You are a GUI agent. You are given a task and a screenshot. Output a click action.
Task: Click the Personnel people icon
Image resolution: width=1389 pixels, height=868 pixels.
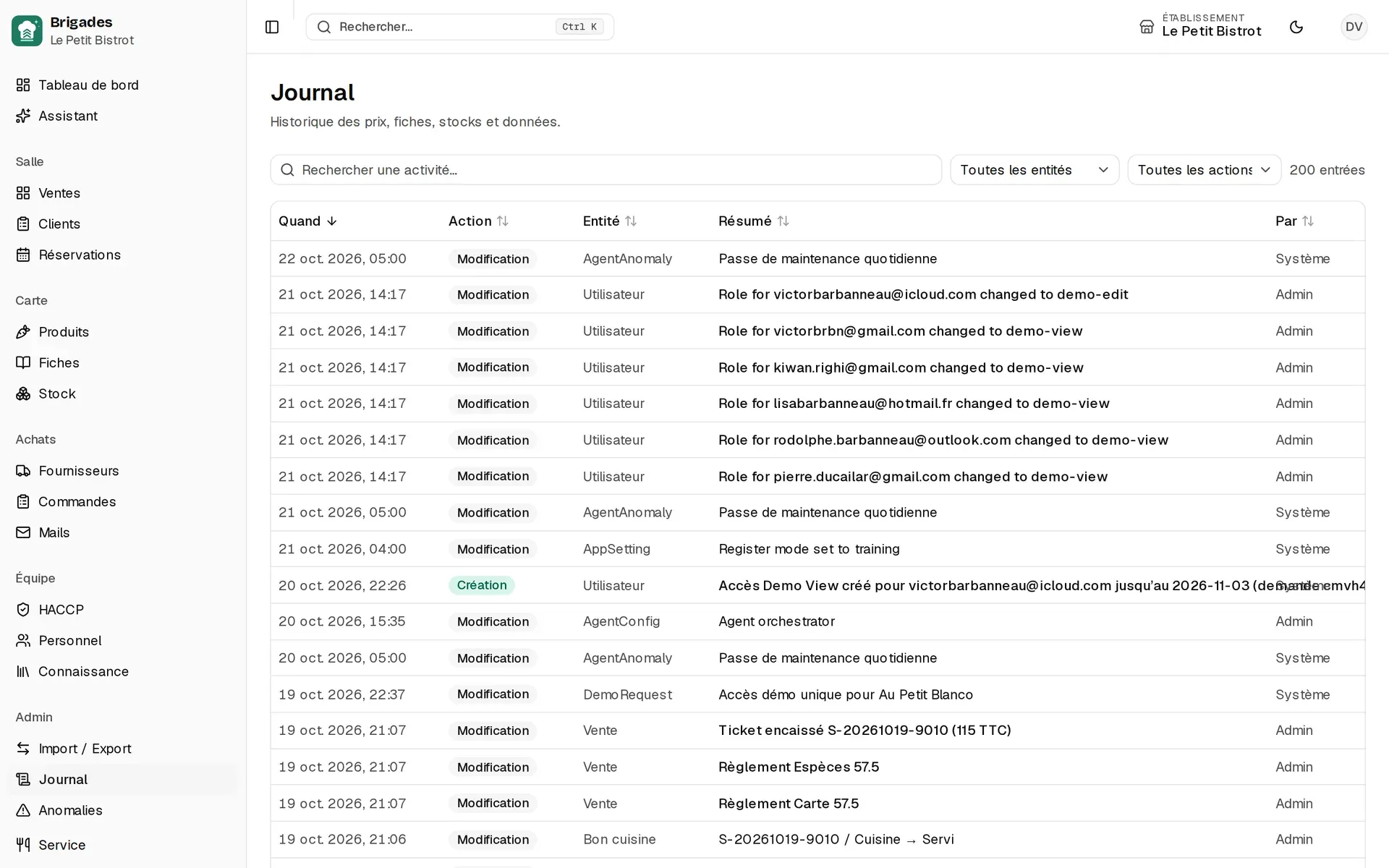[x=23, y=641]
